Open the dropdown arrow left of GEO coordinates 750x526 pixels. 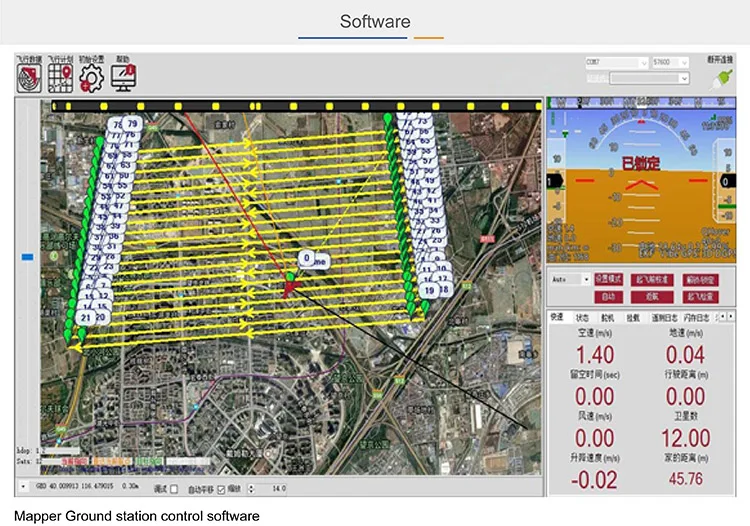tap(23, 487)
